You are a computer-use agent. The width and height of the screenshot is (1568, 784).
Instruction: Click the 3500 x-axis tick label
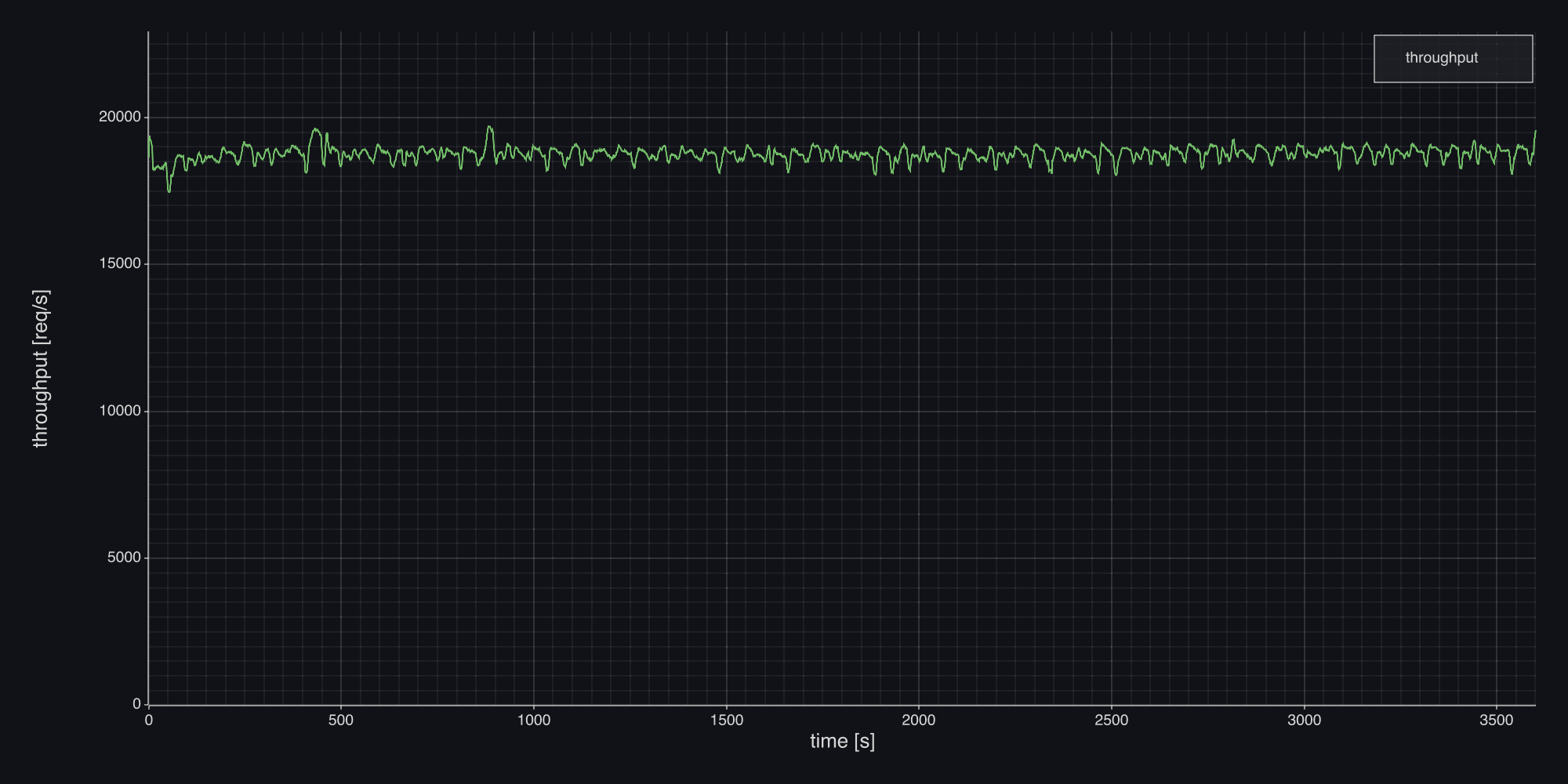pos(1497,720)
